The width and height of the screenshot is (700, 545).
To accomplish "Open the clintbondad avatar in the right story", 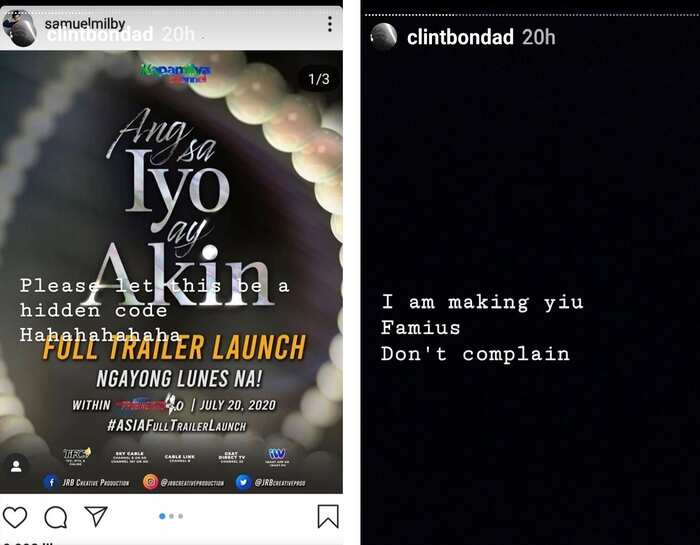I will pos(384,37).
